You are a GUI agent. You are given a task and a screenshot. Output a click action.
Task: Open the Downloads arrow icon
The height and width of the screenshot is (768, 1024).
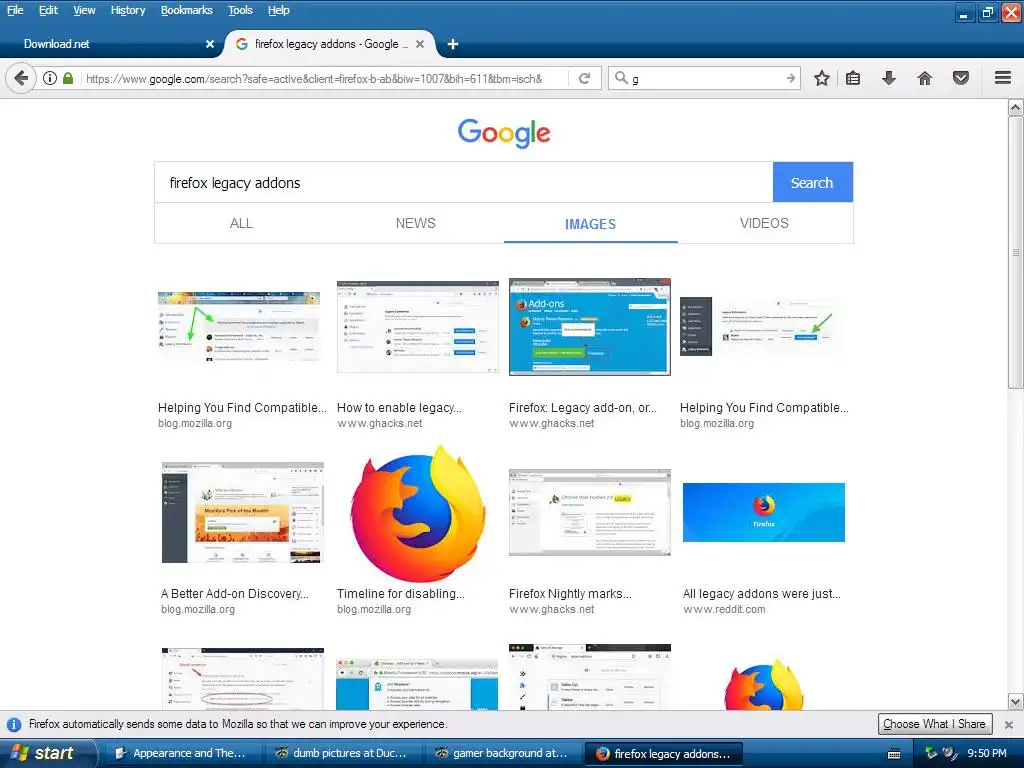[x=889, y=78]
